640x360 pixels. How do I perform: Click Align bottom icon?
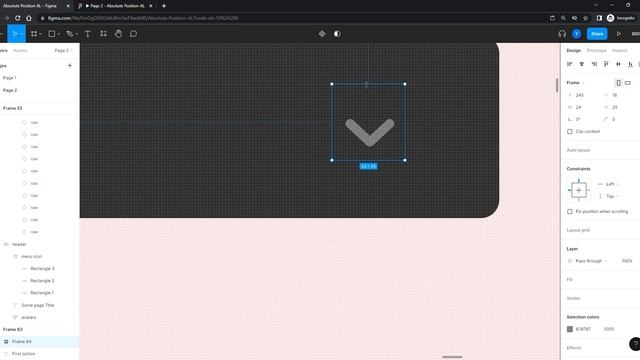tap(631, 64)
